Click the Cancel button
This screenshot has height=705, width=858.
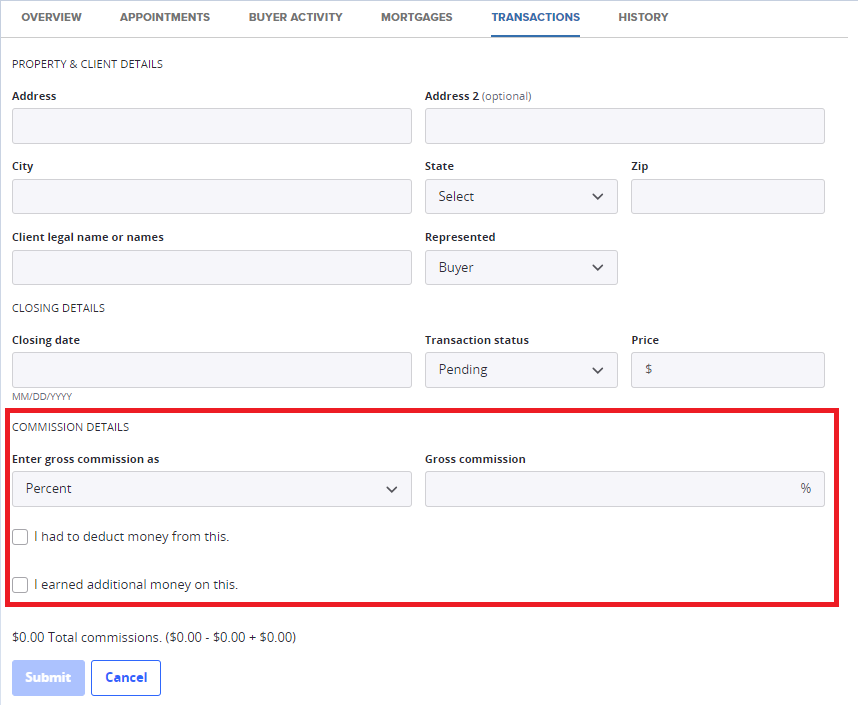point(126,678)
